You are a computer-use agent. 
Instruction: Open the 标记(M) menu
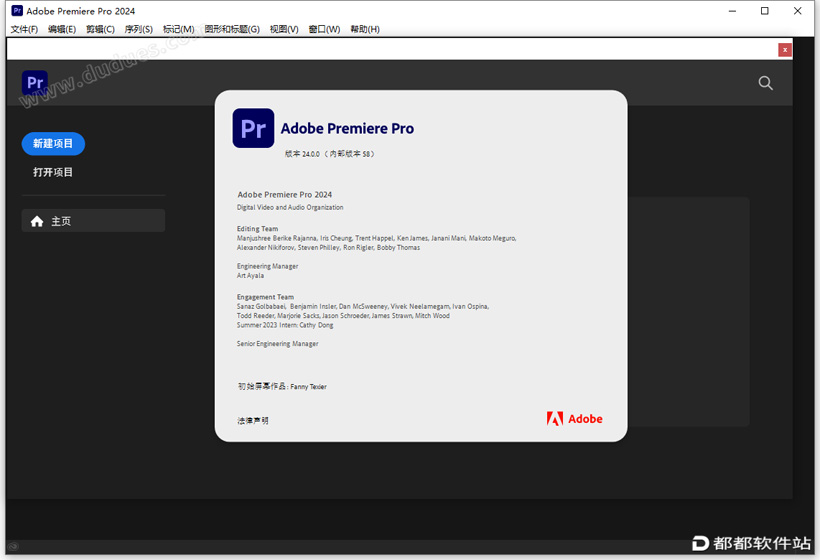pos(178,29)
